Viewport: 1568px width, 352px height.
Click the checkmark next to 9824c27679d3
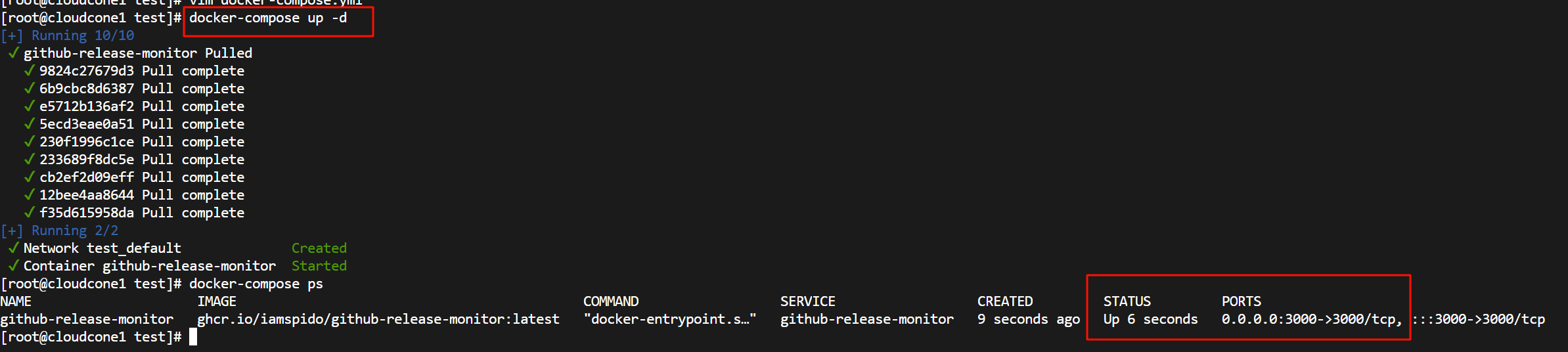click(29, 70)
